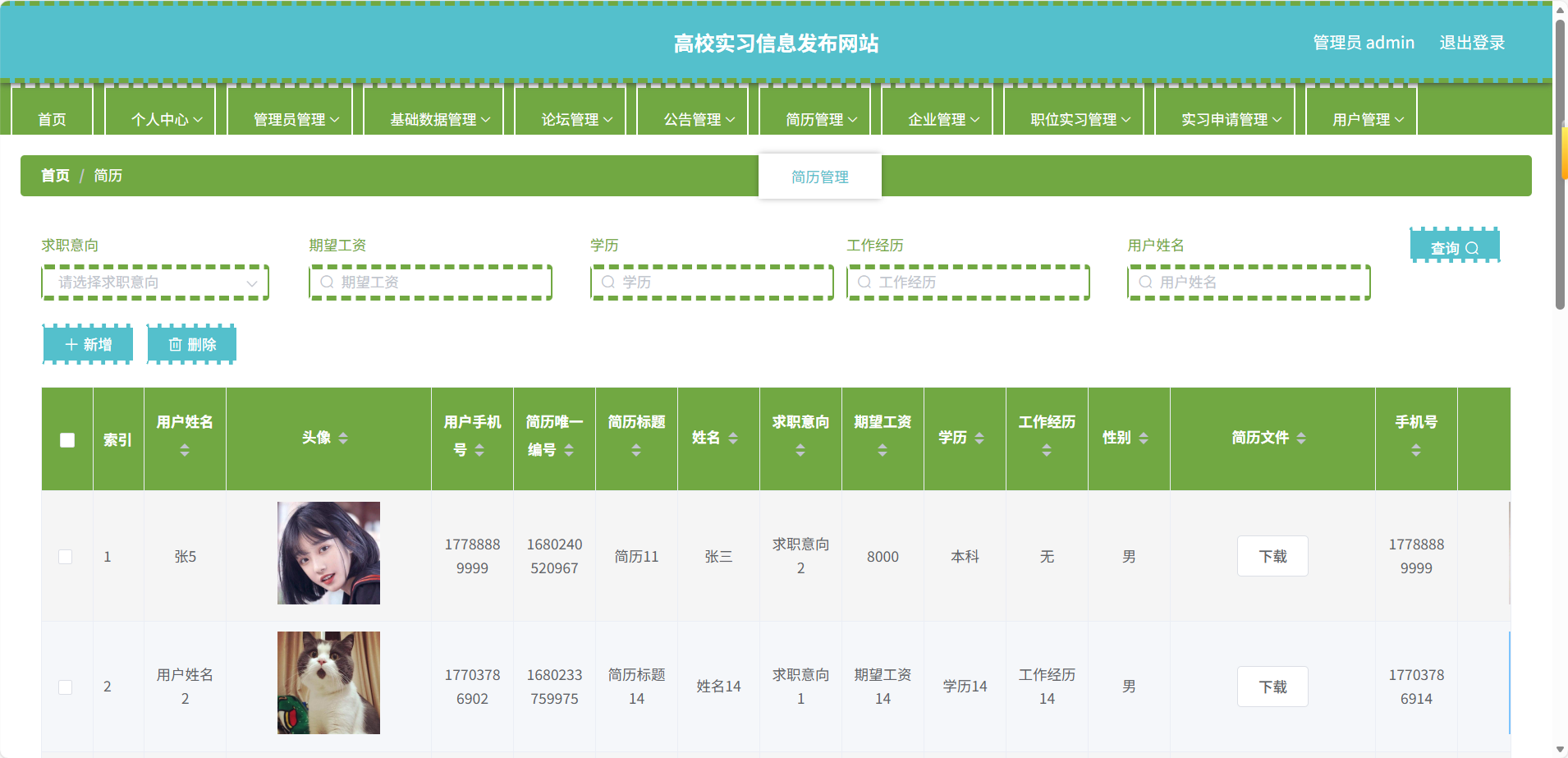
Task: Focus the 用户姓名 search input
Action: [x=1249, y=283]
